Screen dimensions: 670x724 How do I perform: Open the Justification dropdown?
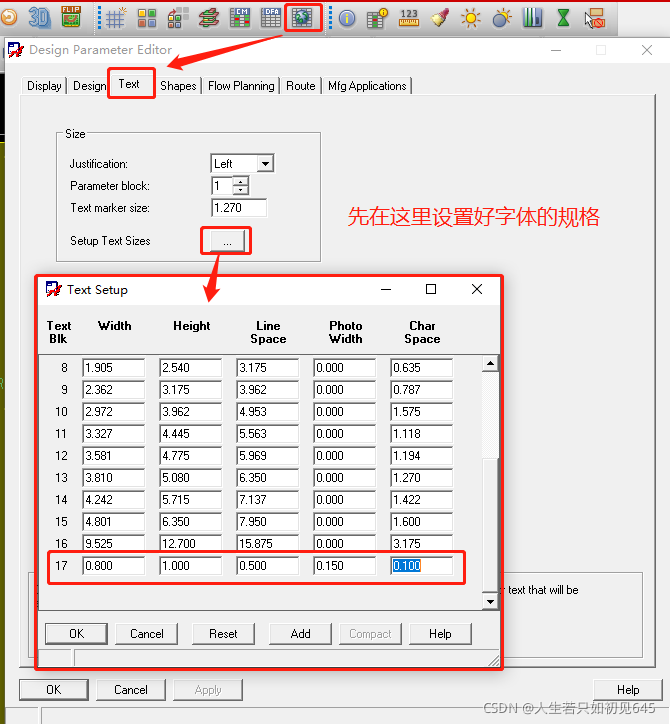pos(265,163)
